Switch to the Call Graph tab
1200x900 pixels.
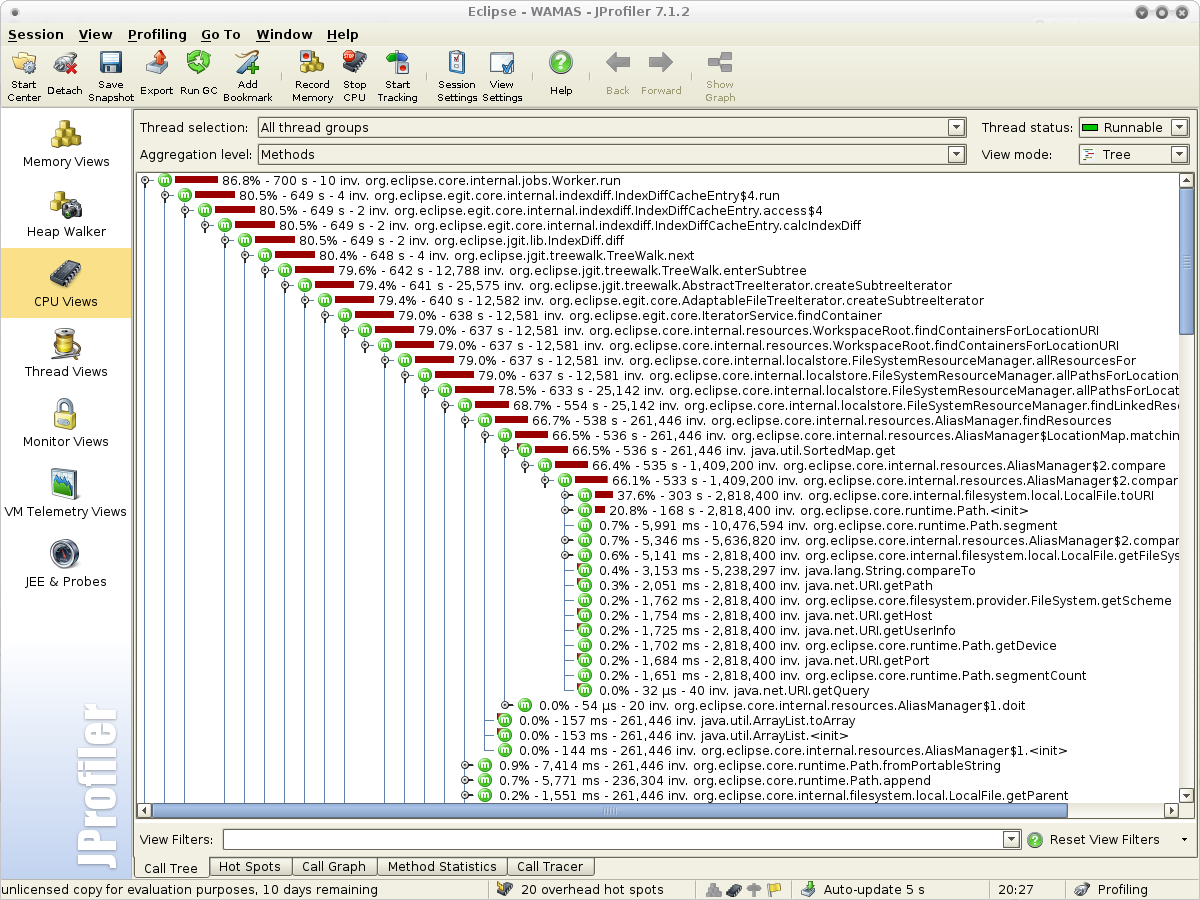334,867
